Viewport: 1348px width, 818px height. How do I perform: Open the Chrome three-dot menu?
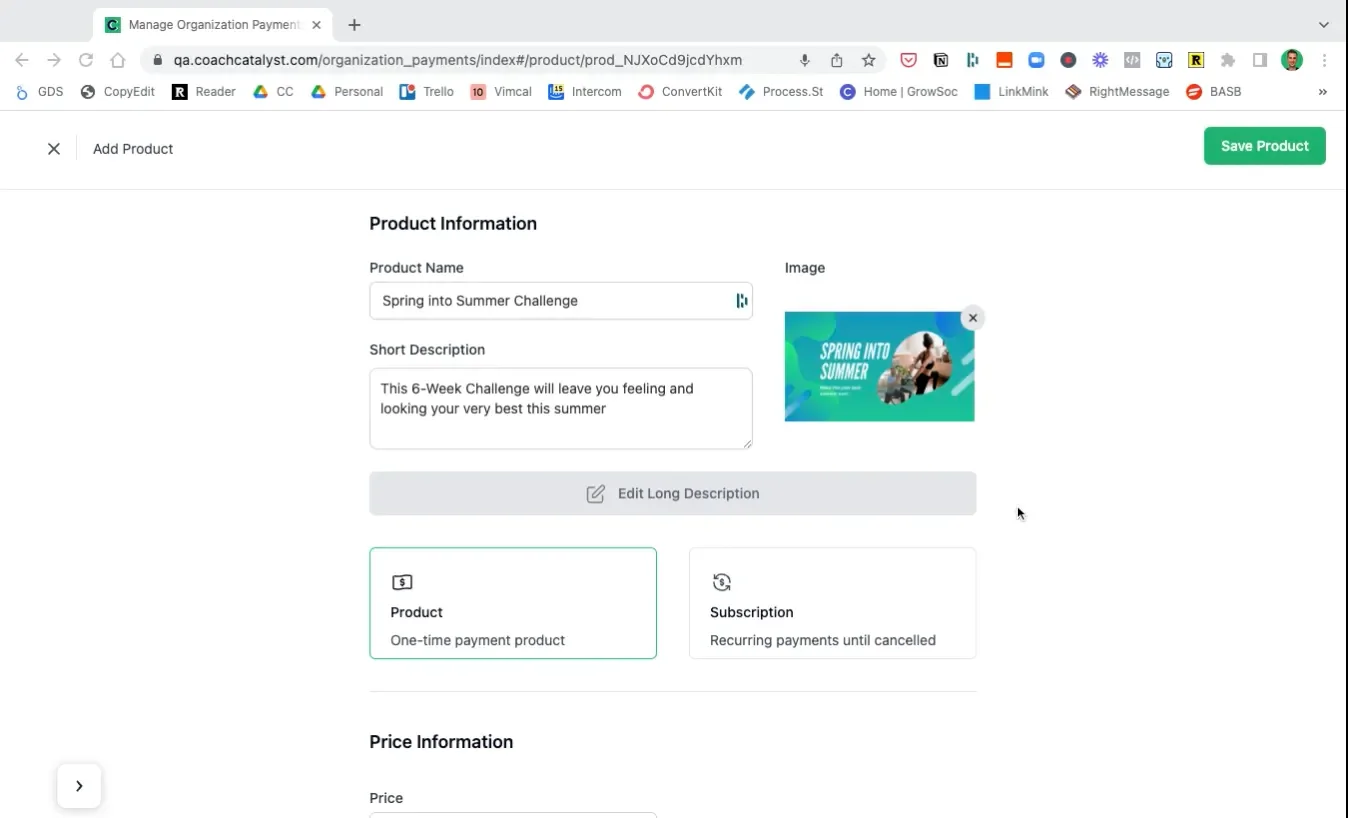[x=1324, y=60]
